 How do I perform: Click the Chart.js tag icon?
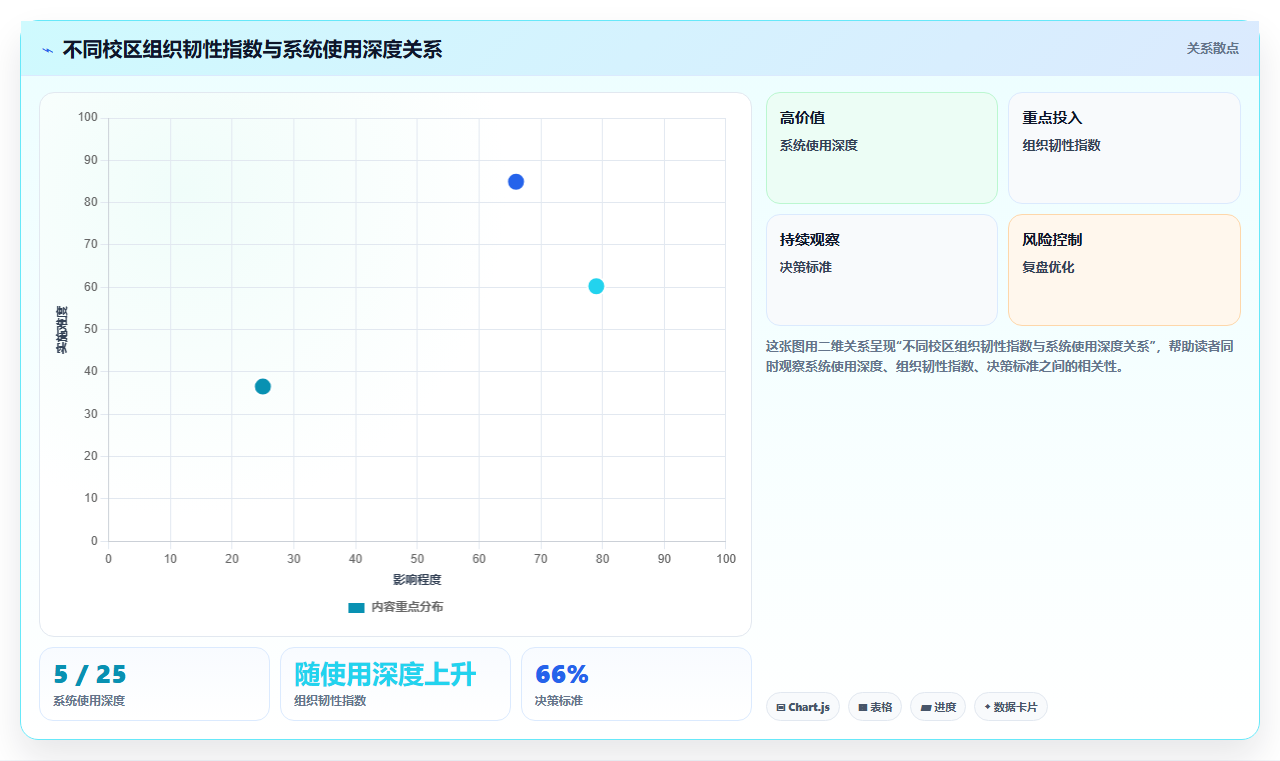point(781,707)
